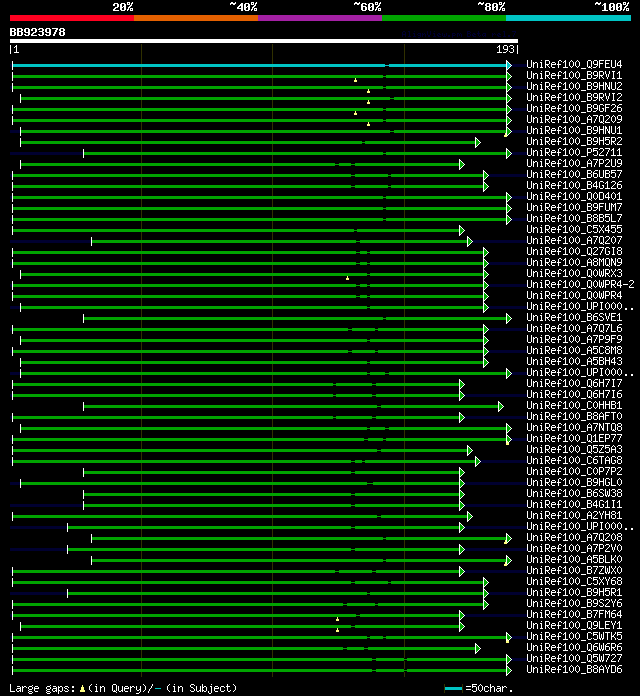
Task: Select the UniRef100_C5XY68 label
Action: [574, 581]
